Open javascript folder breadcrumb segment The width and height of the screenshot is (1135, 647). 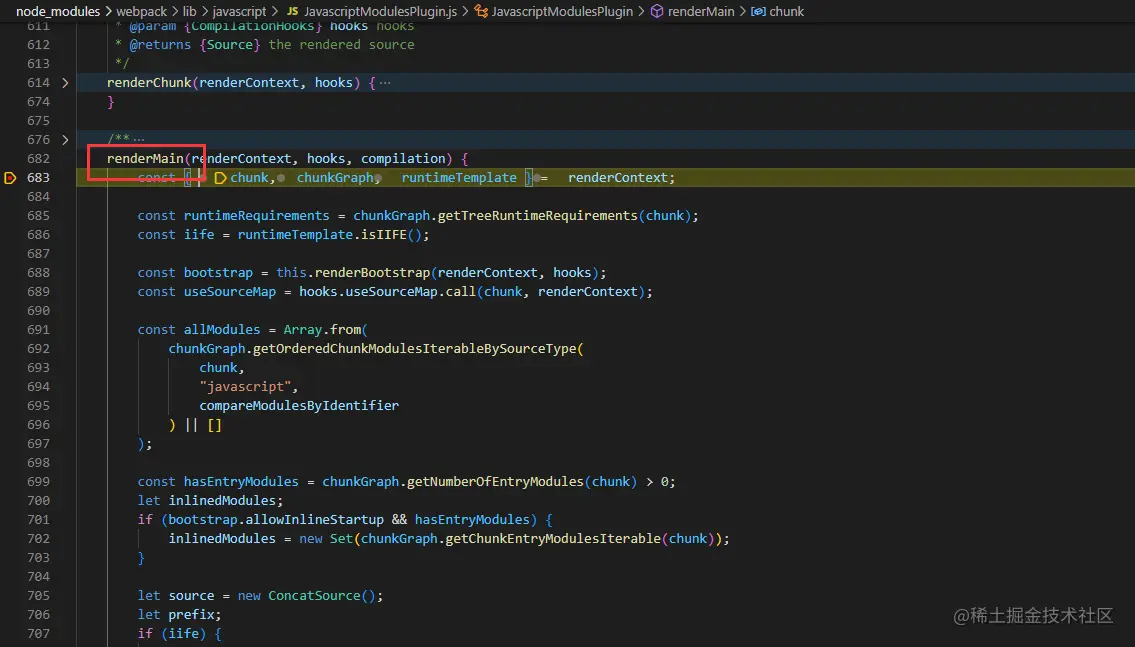tap(239, 12)
